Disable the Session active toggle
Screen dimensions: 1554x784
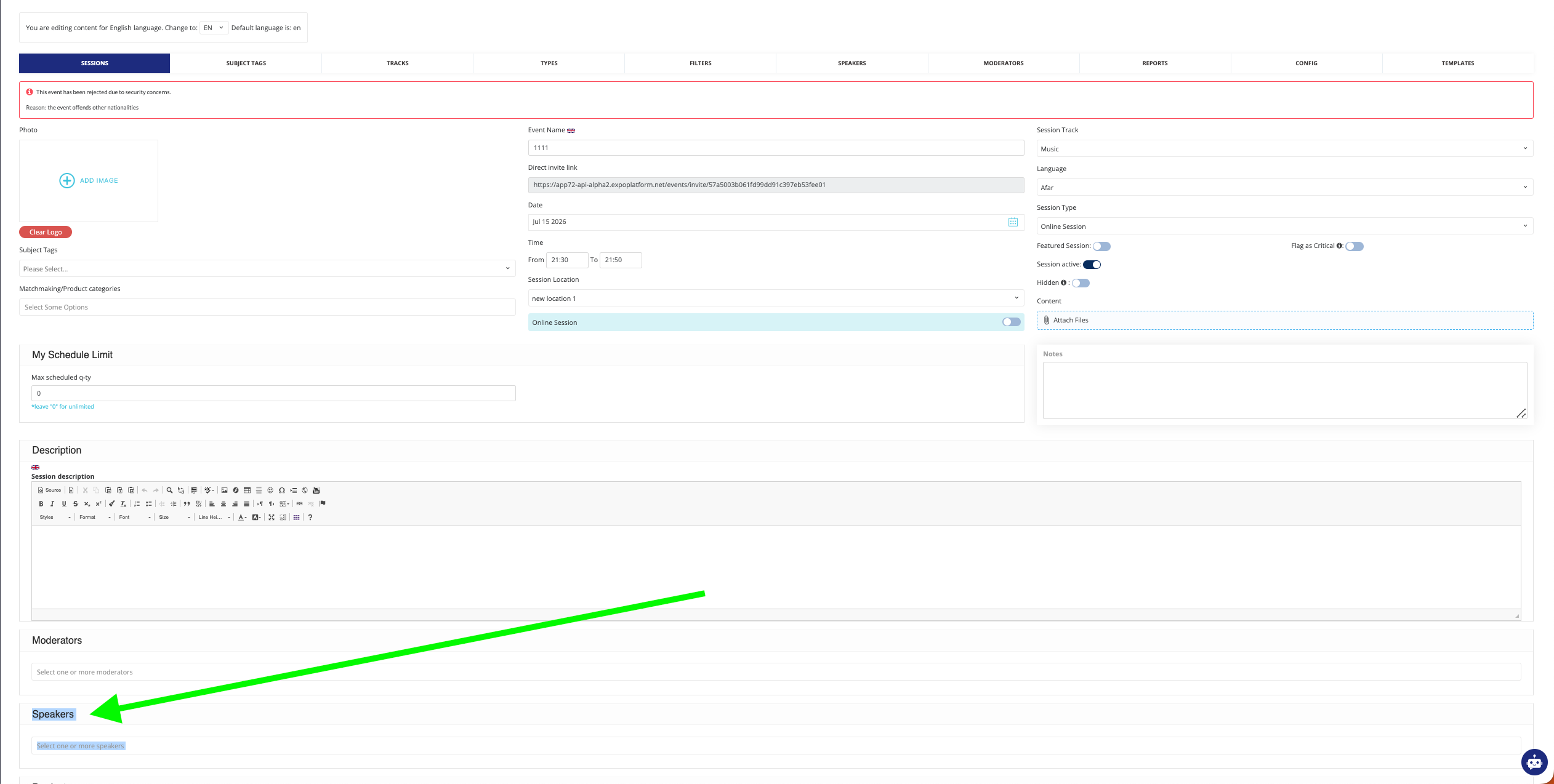point(1092,265)
